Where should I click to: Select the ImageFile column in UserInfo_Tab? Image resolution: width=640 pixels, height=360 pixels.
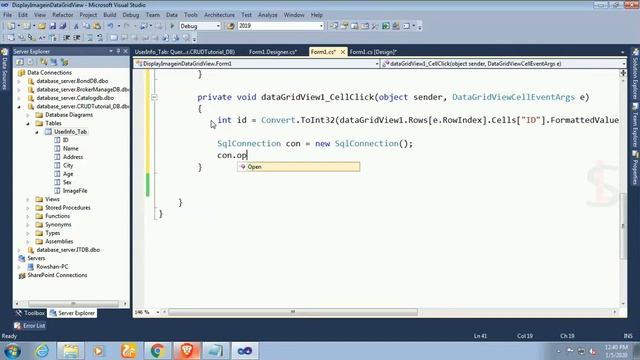(x=75, y=191)
